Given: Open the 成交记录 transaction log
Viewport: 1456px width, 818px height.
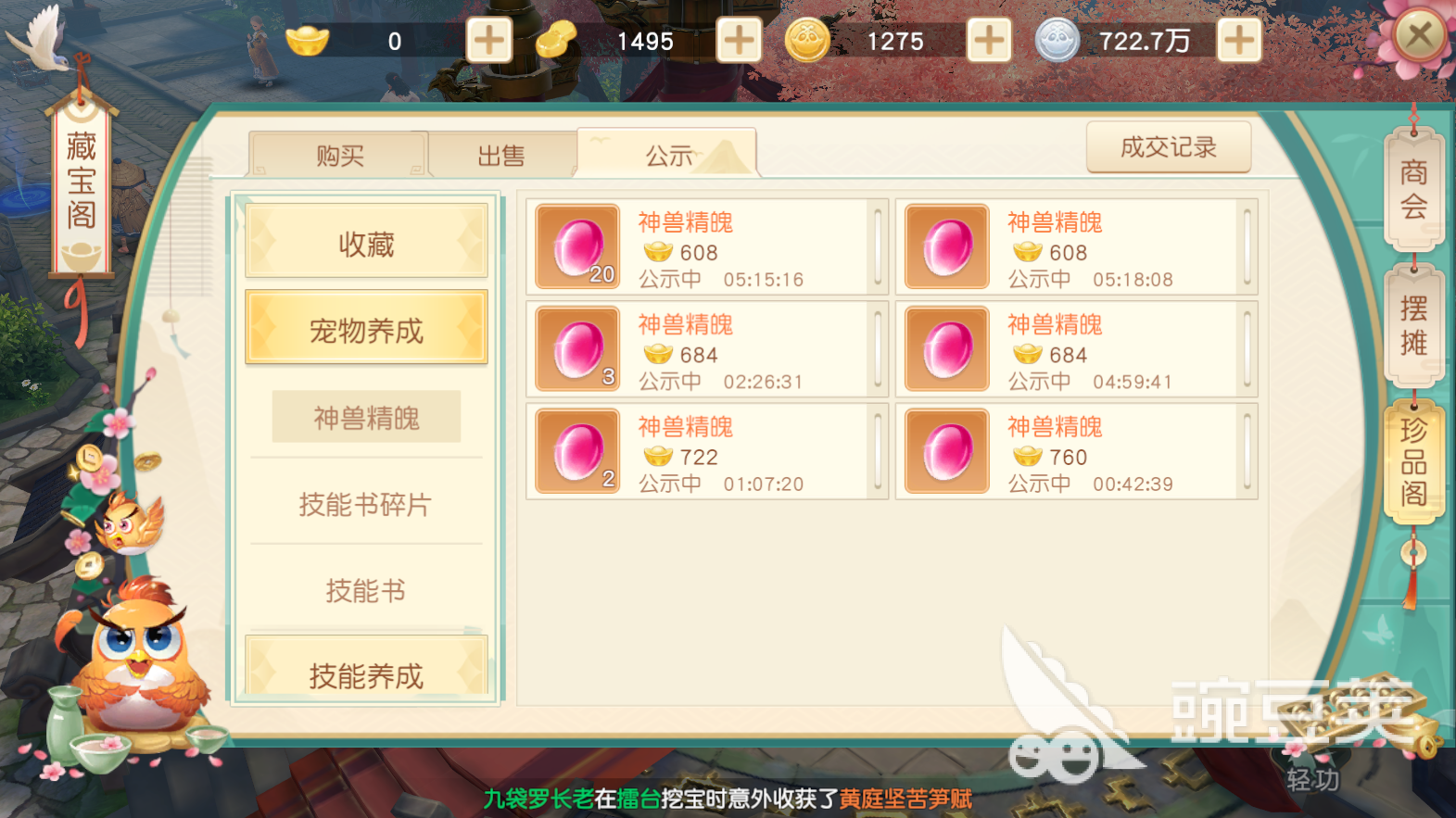Looking at the screenshot, I should [1169, 147].
